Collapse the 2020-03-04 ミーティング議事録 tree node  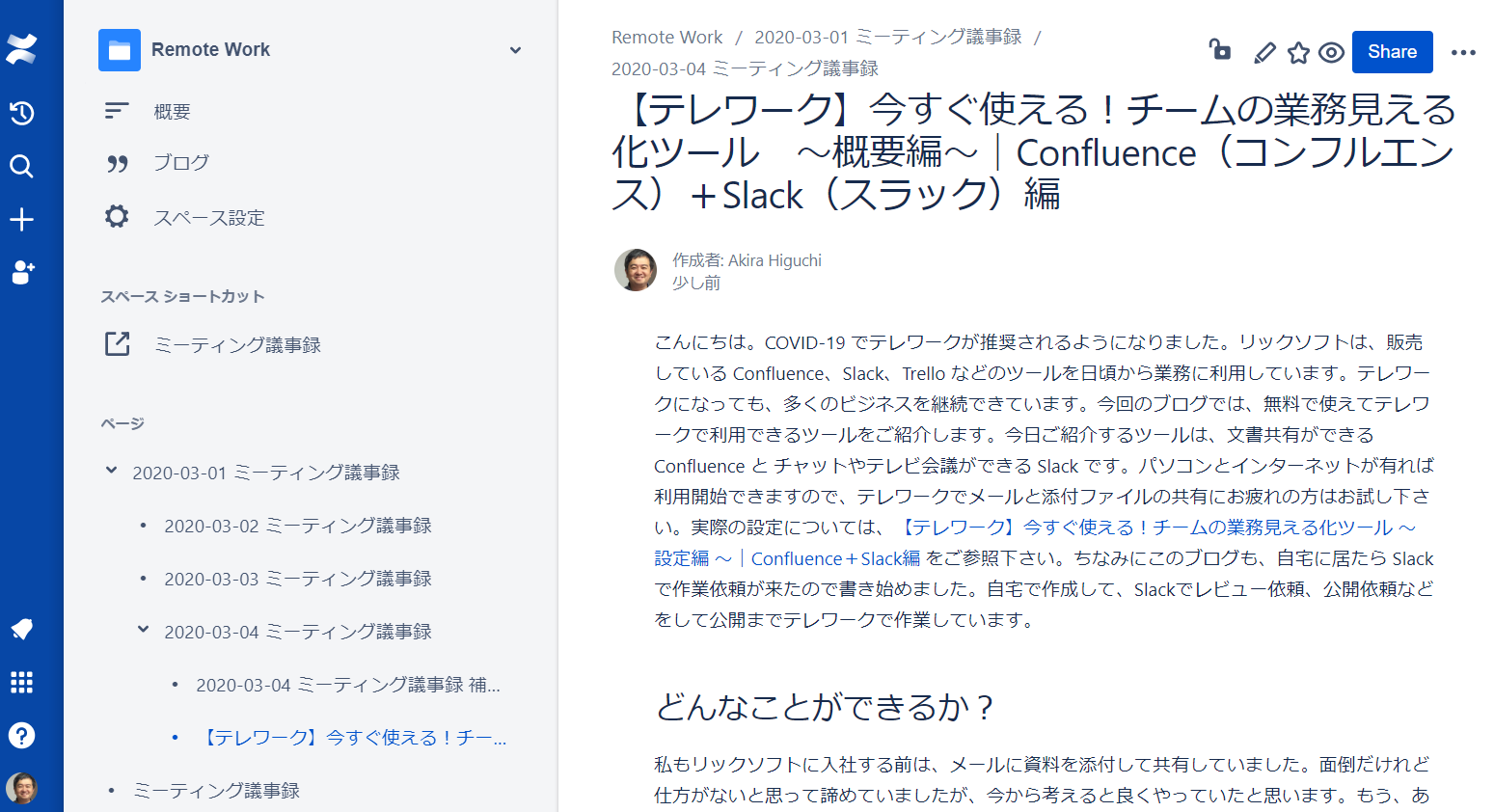coord(143,631)
